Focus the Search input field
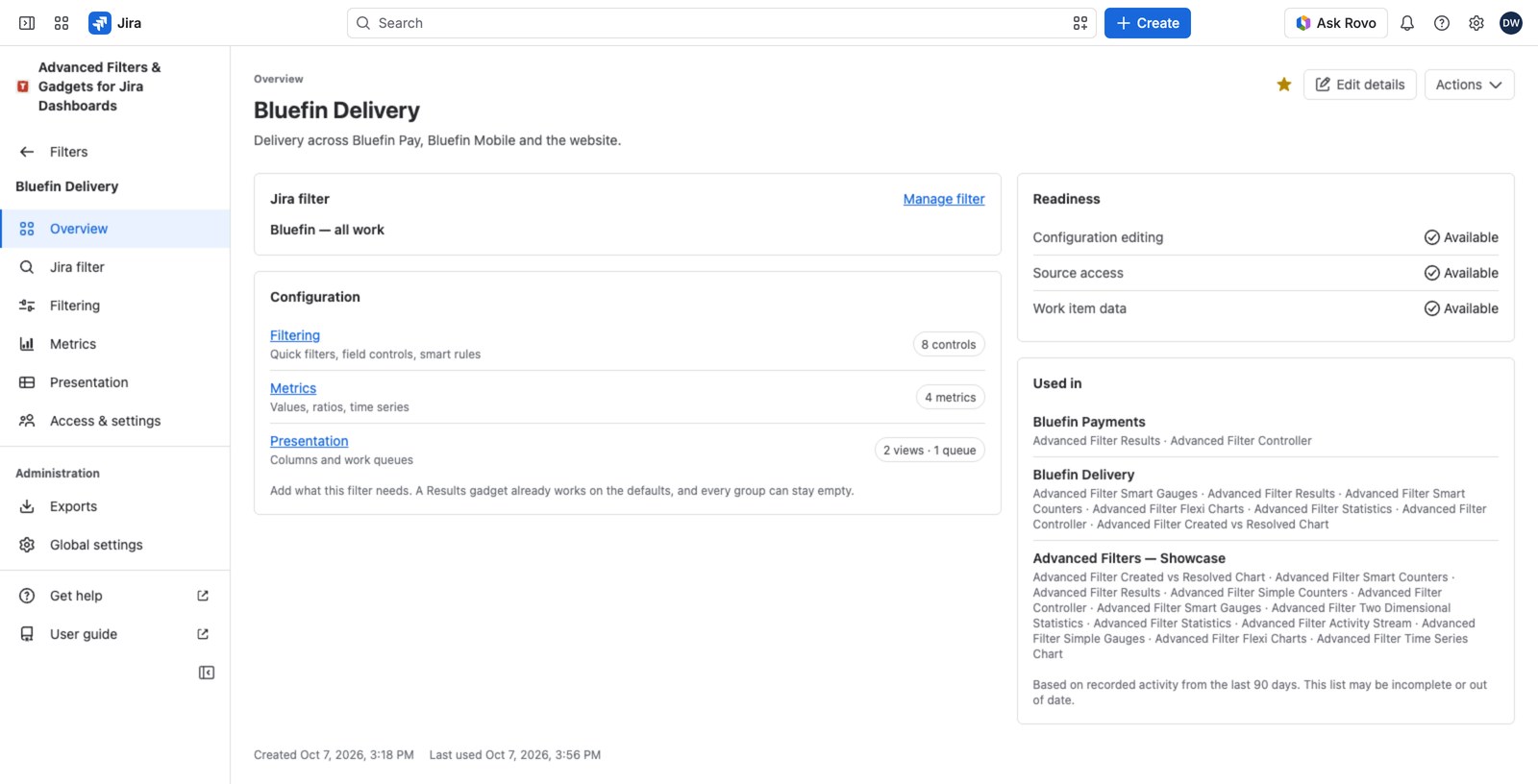Viewport: 1538px width, 784px height. click(721, 23)
